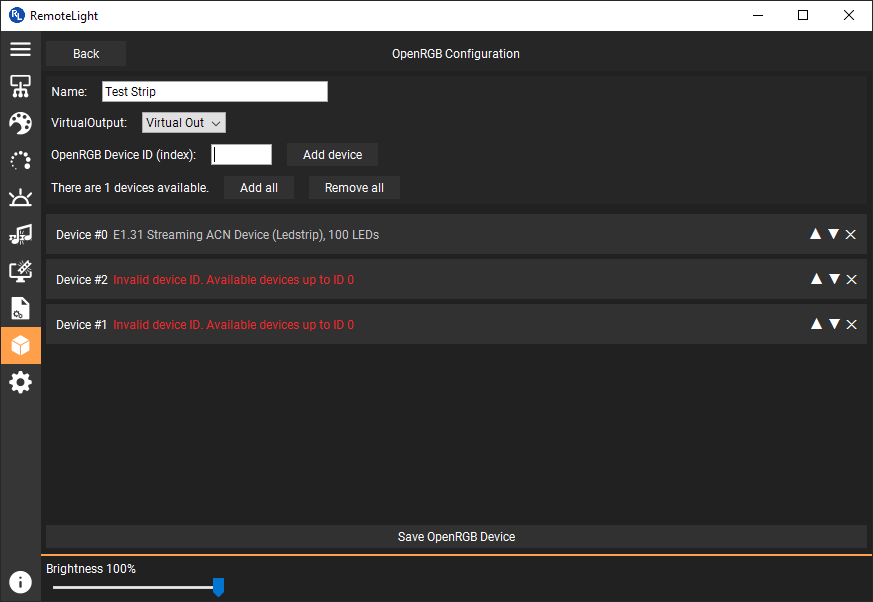This screenshot has width=873, height=602.
Task: Move Device #0 up
Action: pos(815,234)
